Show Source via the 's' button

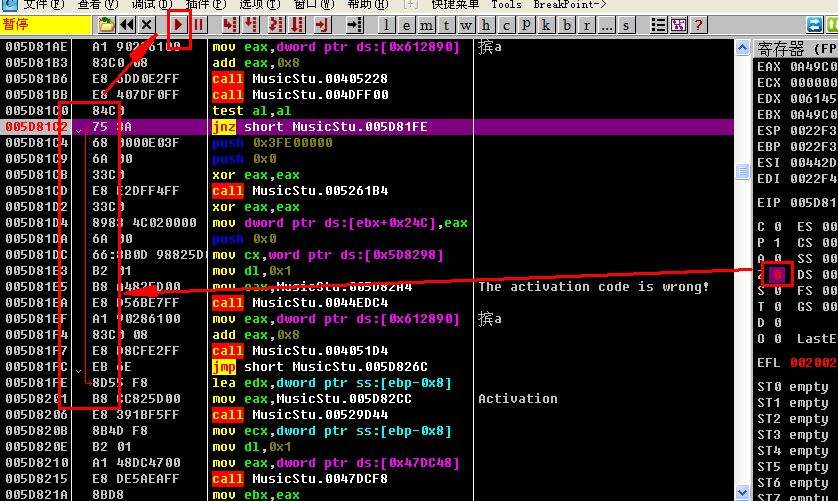[626, 25]
